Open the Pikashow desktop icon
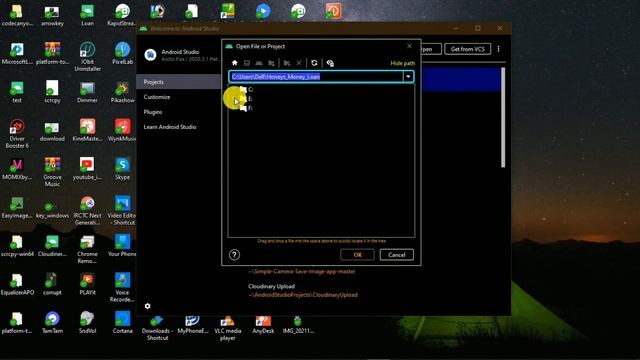The height and width of the screenshot is (360, 640). 122,92
